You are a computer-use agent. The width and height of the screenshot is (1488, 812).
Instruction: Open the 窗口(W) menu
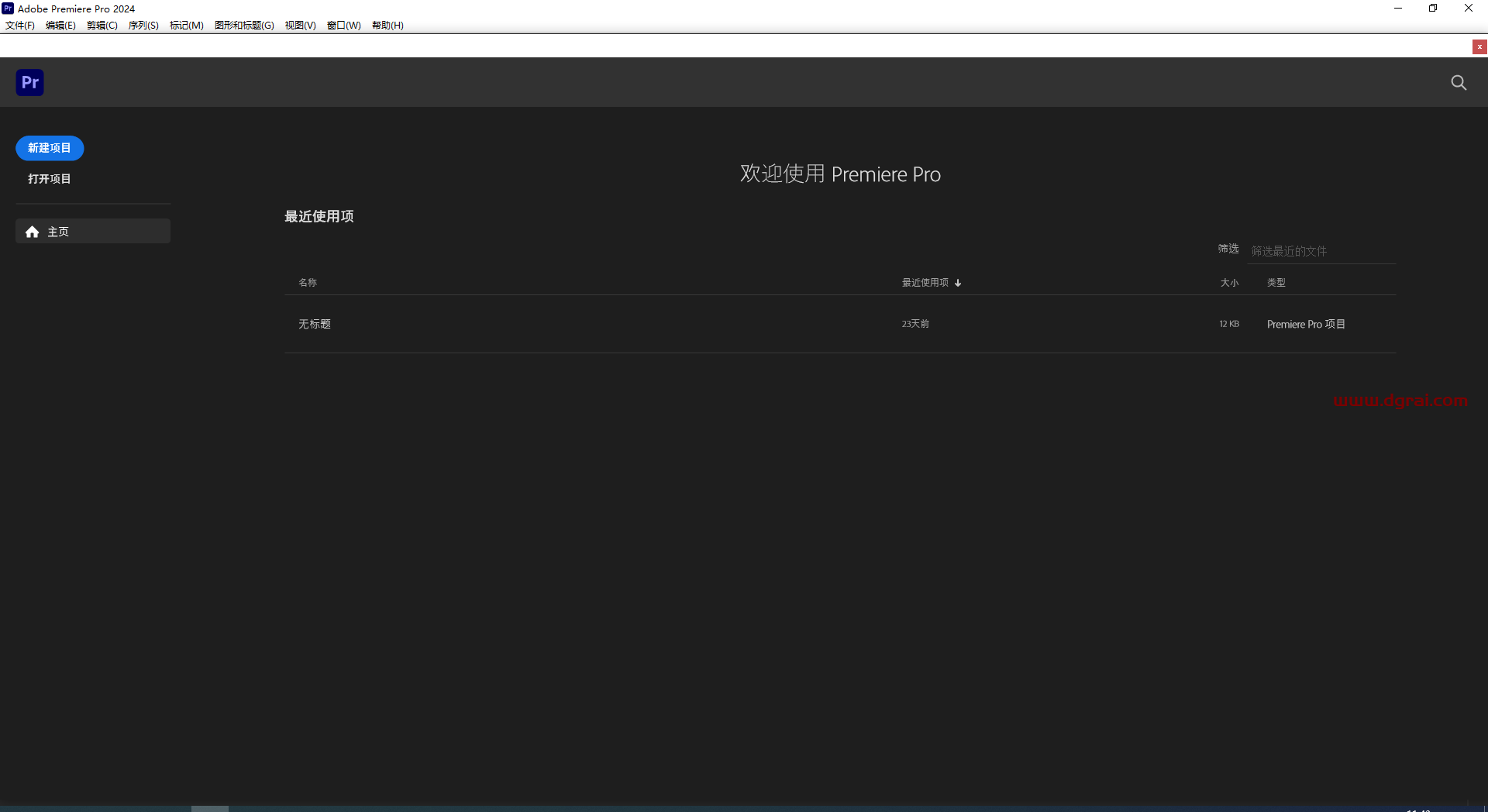(x=343, y=26)
